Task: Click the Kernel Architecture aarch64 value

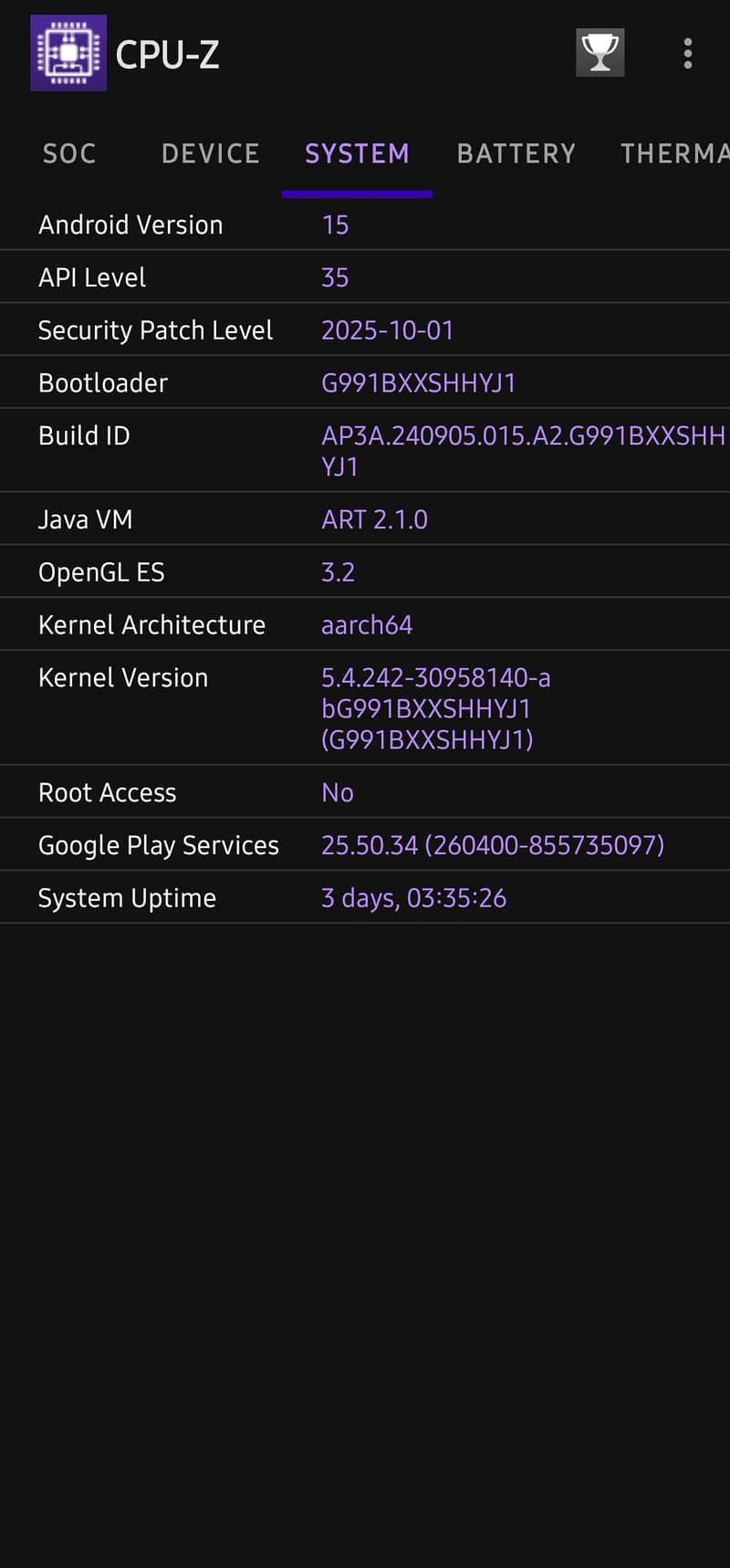Action: tap(367, 625)
